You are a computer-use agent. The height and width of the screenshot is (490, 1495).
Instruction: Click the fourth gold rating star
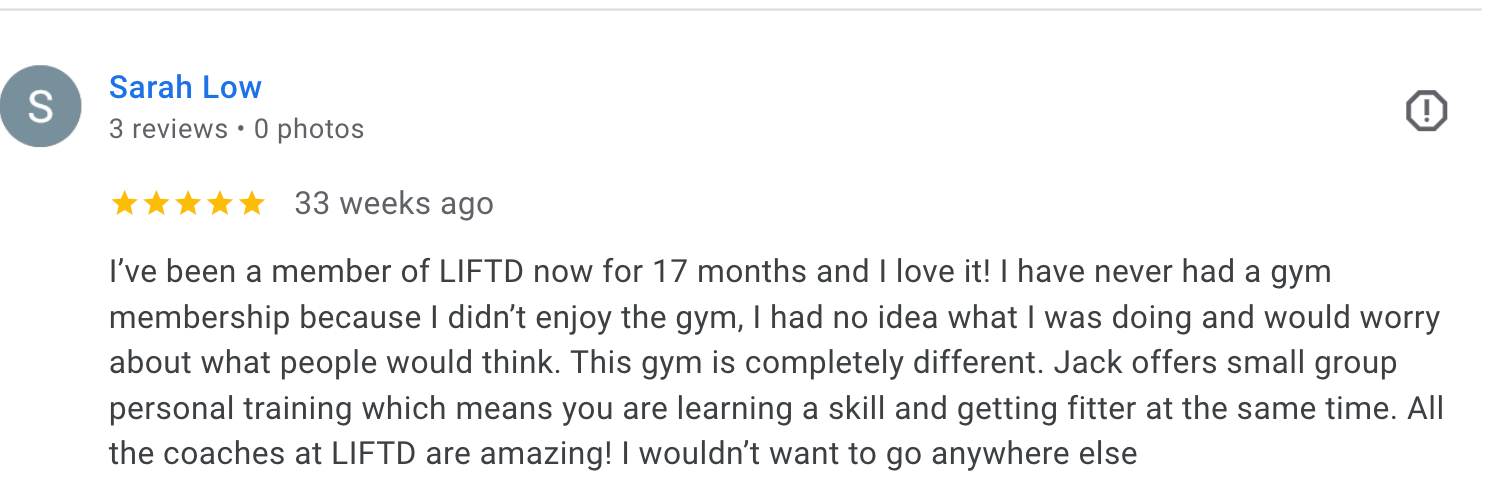tap(220, 204)
